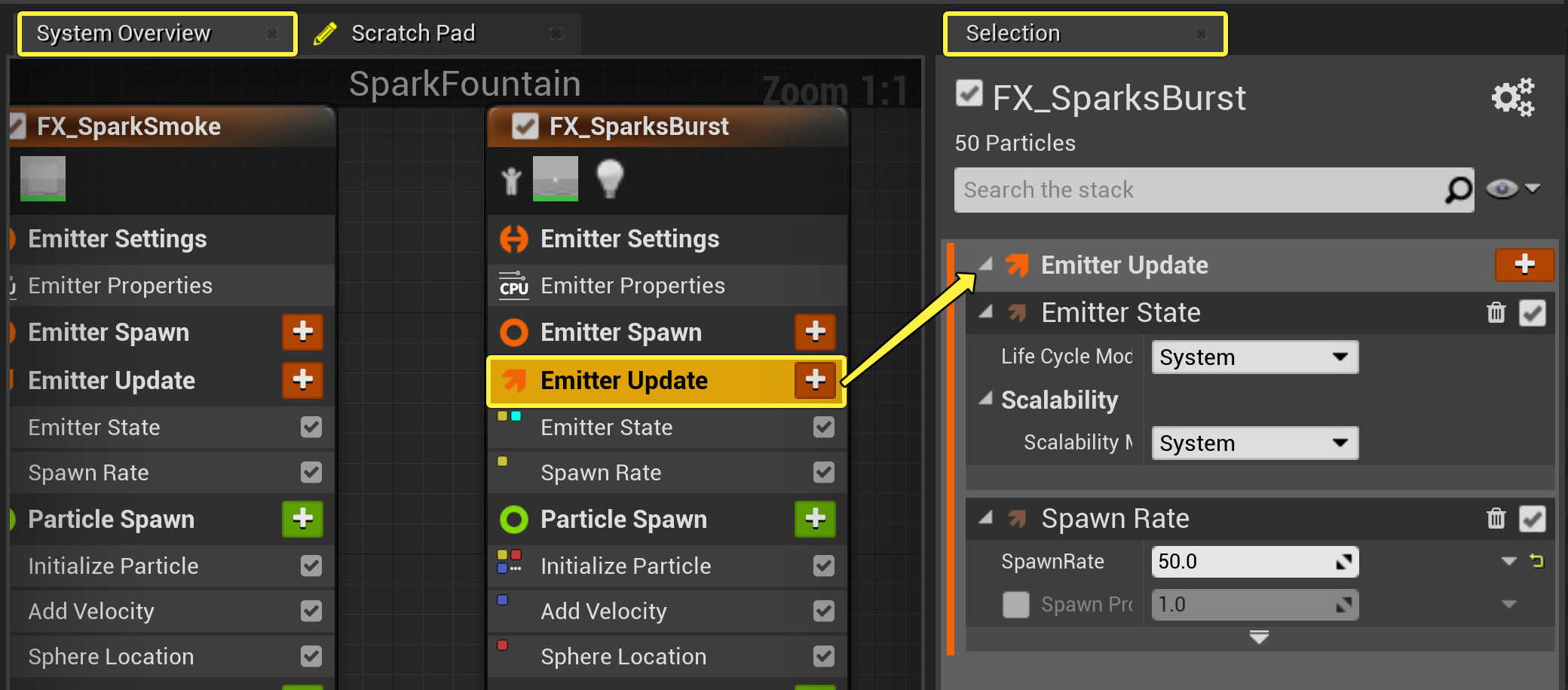Collapse the Spawn Rate section in Selection
Image resolution: width=1568 pixels, height=690 pixels.
click(985, 518)
